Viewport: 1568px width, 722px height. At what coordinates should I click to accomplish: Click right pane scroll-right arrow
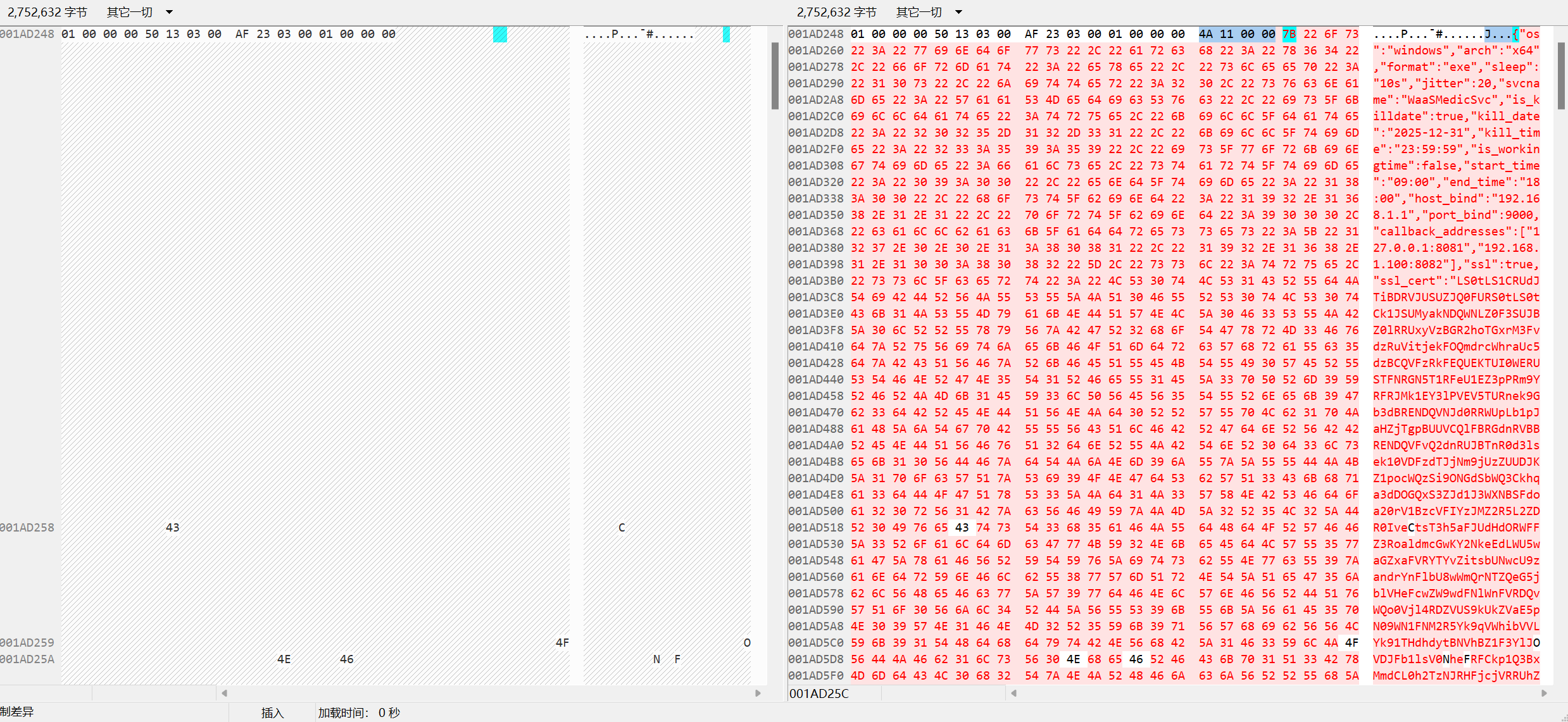coord(1544,693)
